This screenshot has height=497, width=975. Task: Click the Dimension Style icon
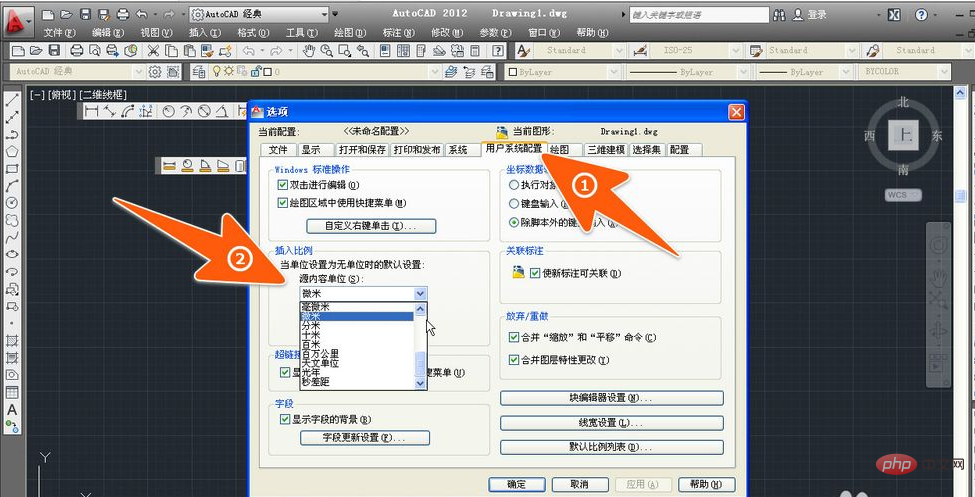[638, 50]
